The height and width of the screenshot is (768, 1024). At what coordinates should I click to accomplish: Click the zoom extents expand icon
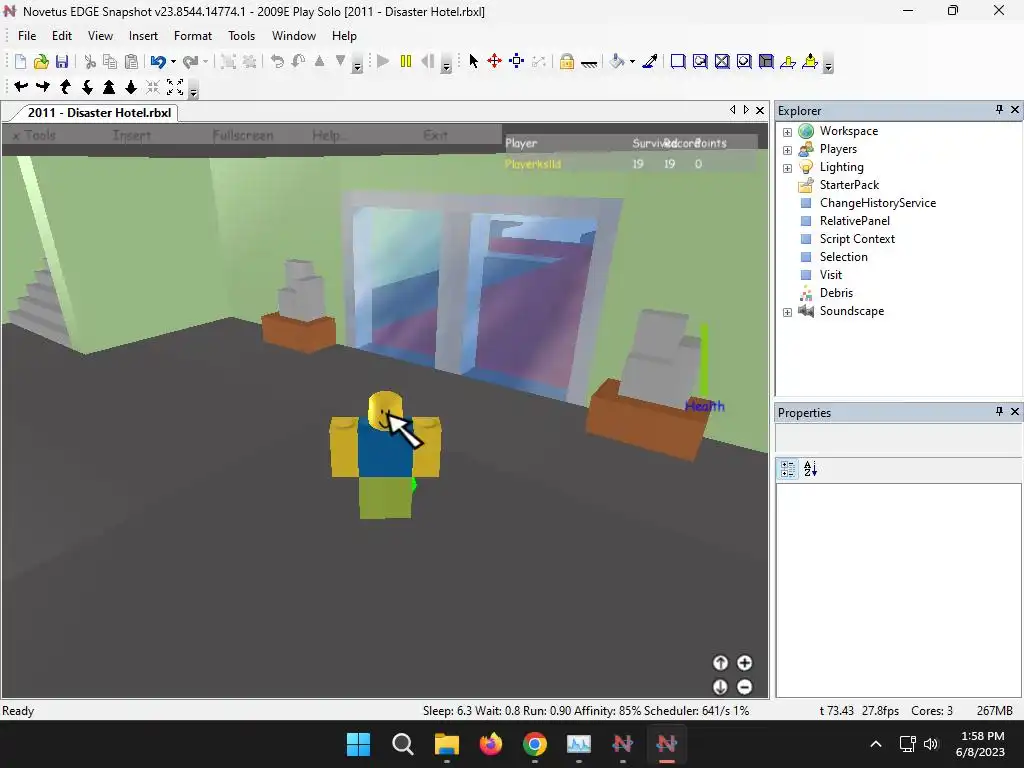(x=175, y=86)
